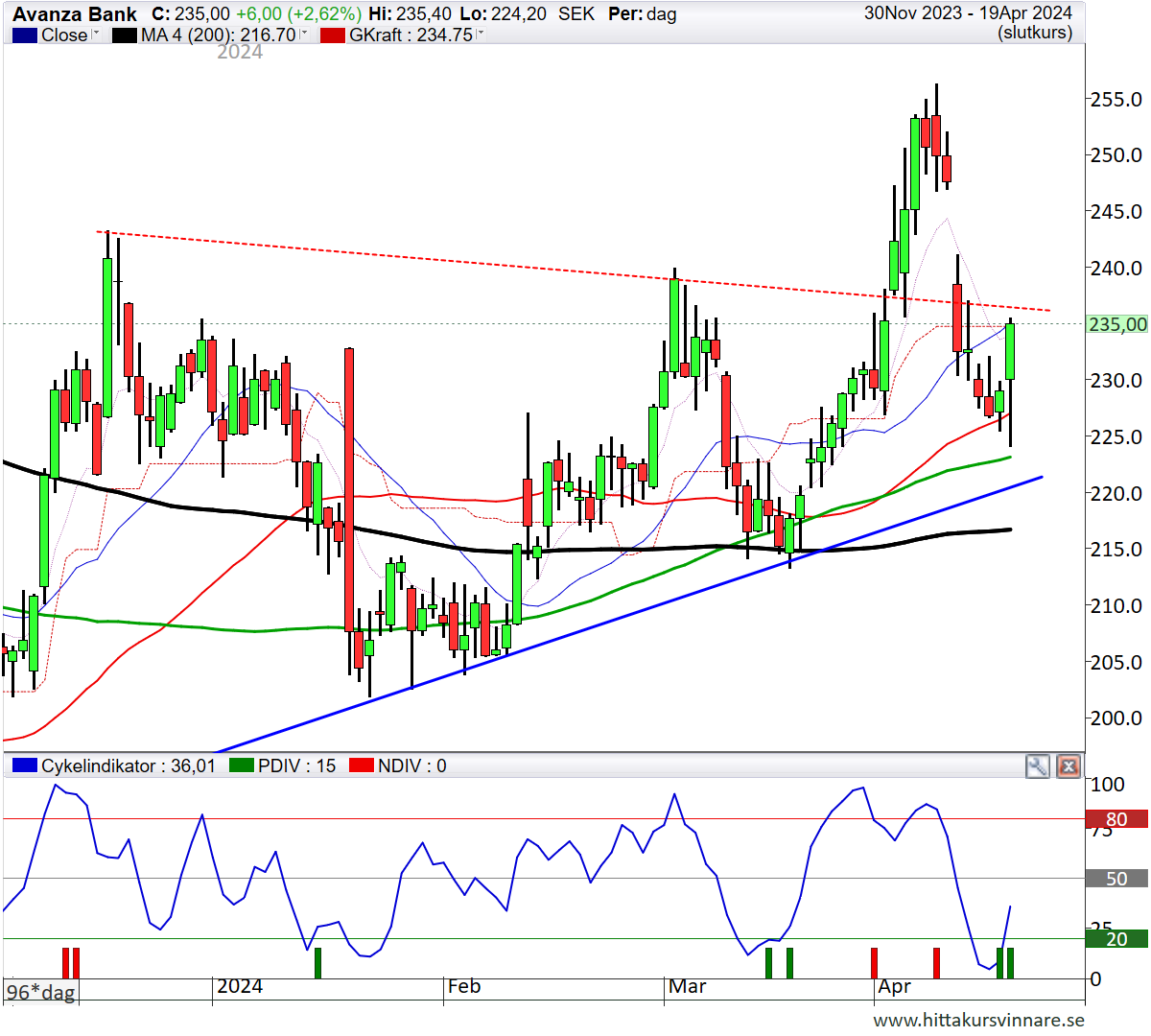Screen dimensions: 1151x1036
Task: Click the gray 50 level badge
Action: [1116, 879]
